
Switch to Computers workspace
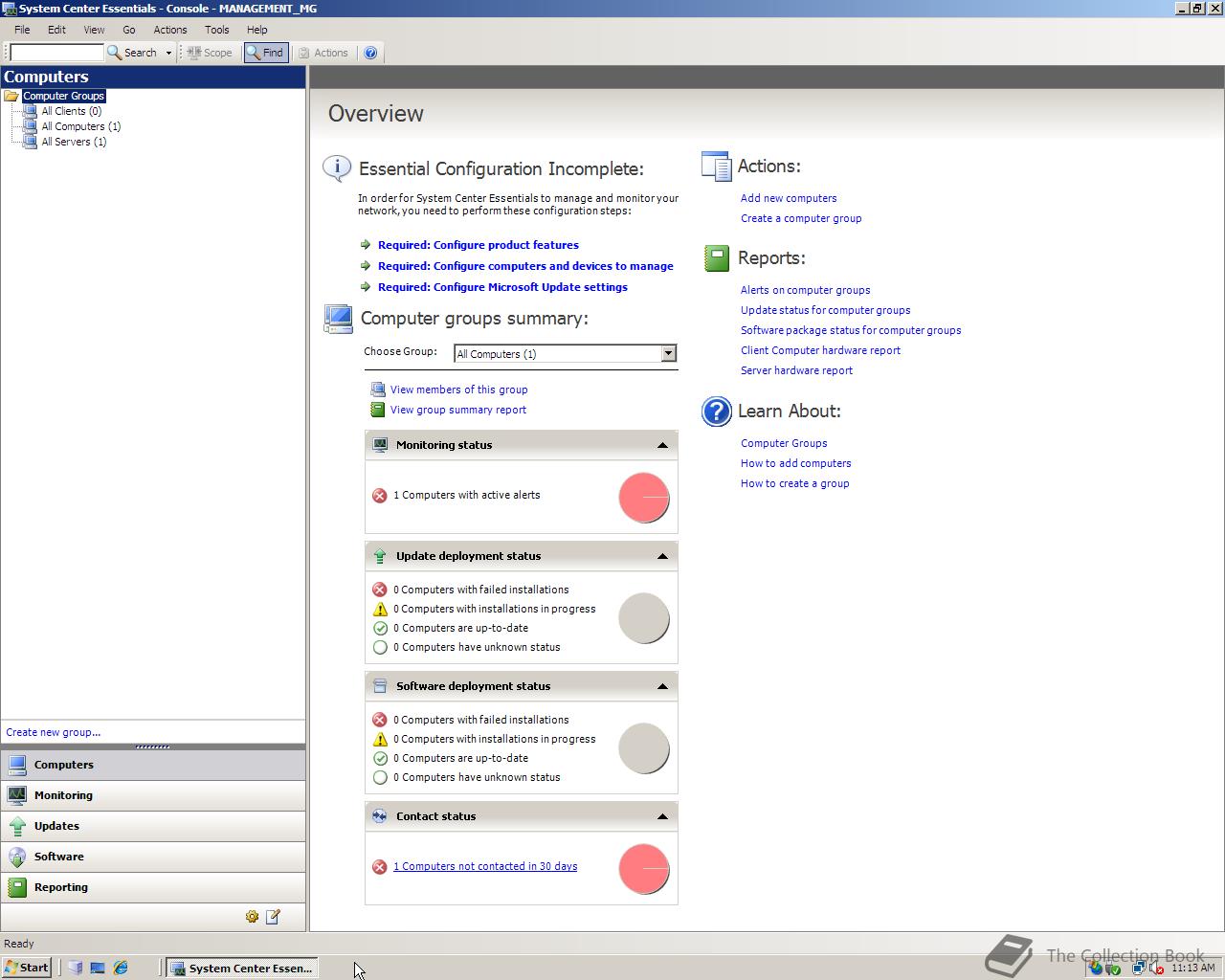click(153, 765)
